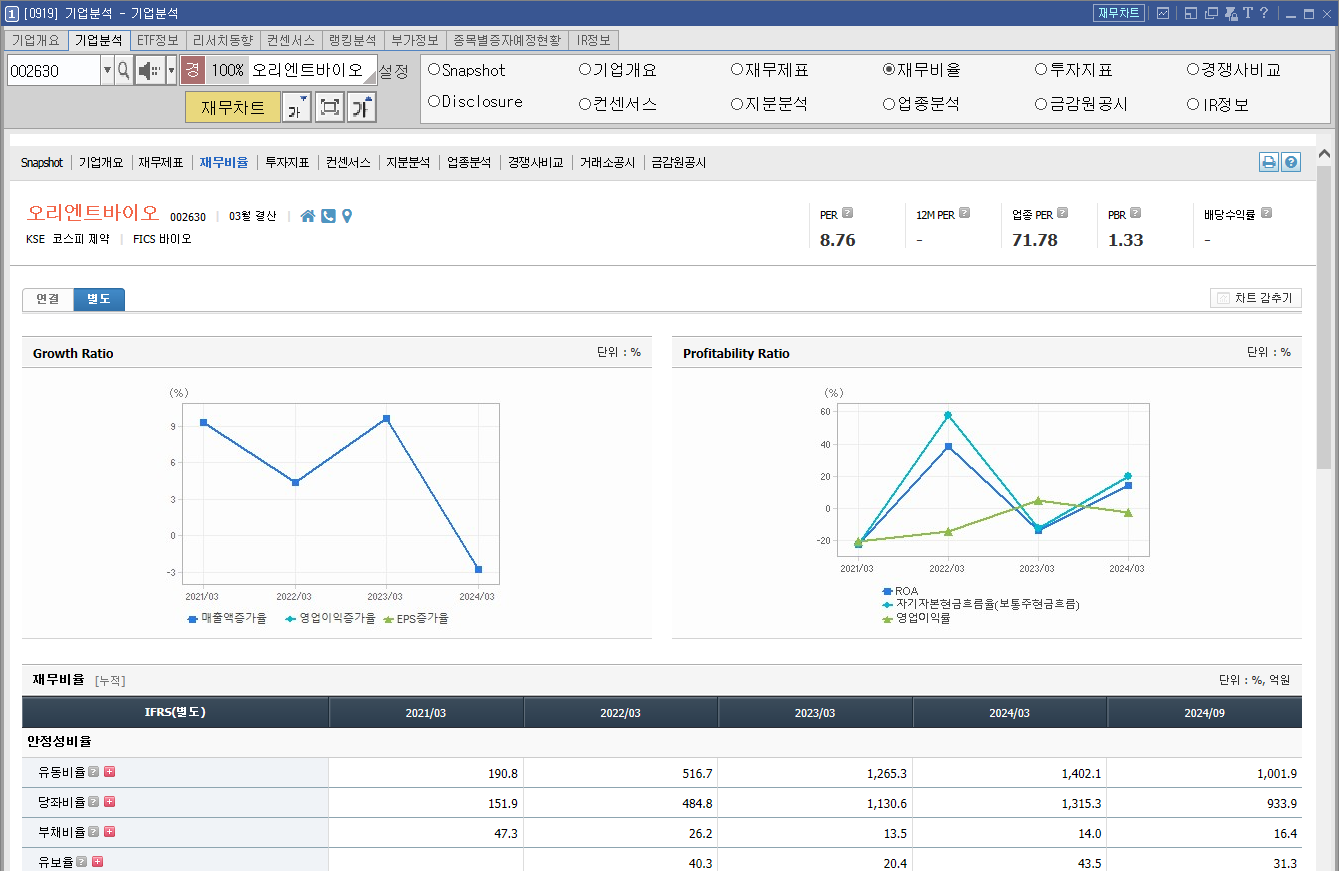Select the 지분분석 radio button
This screenshot has height=871, width=1339.
point(737,104)
